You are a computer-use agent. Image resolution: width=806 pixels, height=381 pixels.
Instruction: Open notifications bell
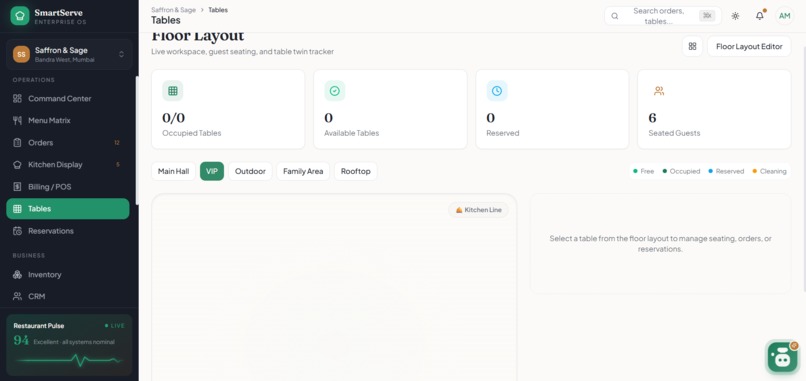[759, 16]
